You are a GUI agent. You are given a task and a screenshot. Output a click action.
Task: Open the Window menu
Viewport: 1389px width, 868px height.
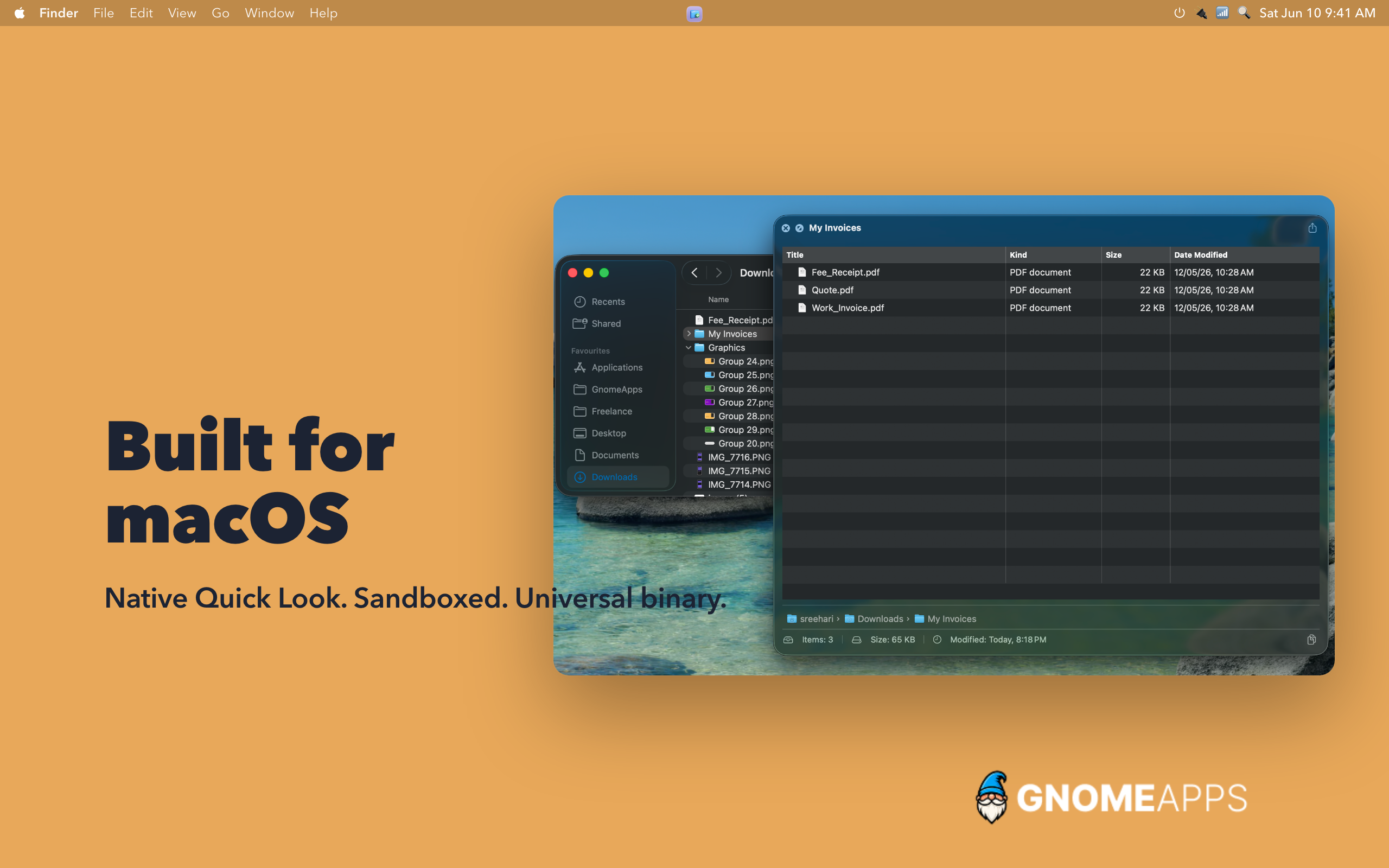pos(269,12)
